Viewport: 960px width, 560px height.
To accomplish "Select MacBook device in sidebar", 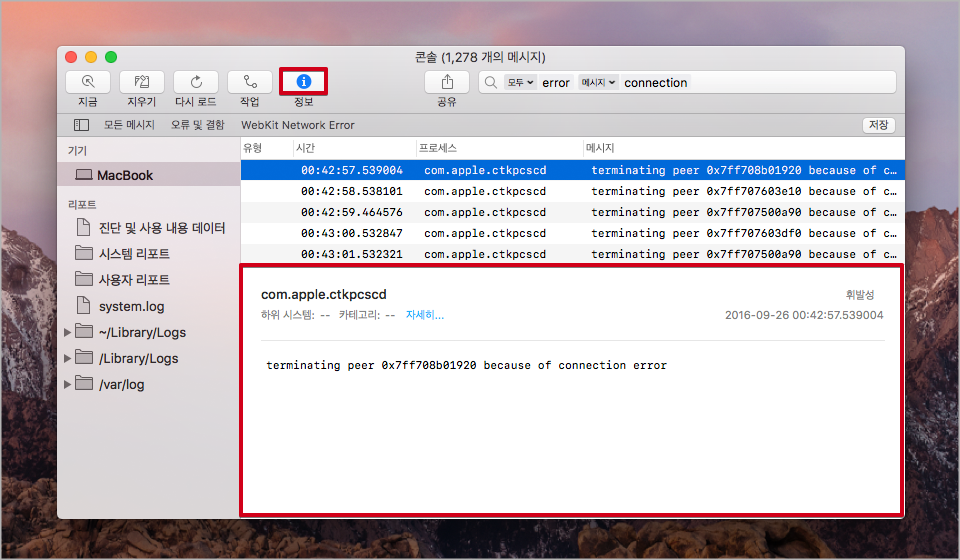I will point(149,175).
